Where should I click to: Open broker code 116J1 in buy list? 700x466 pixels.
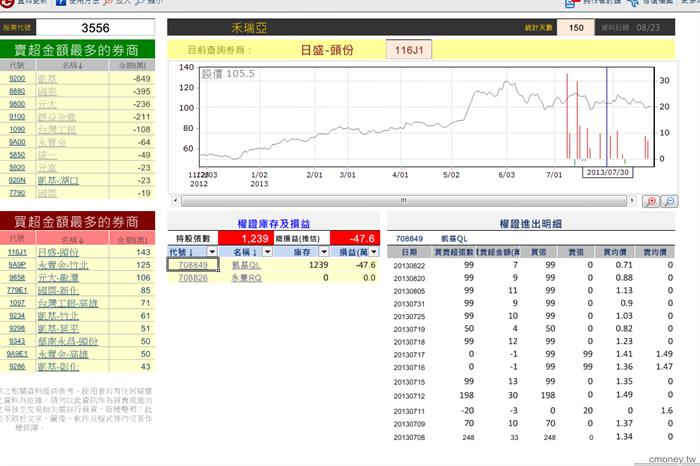coord(17,252)
